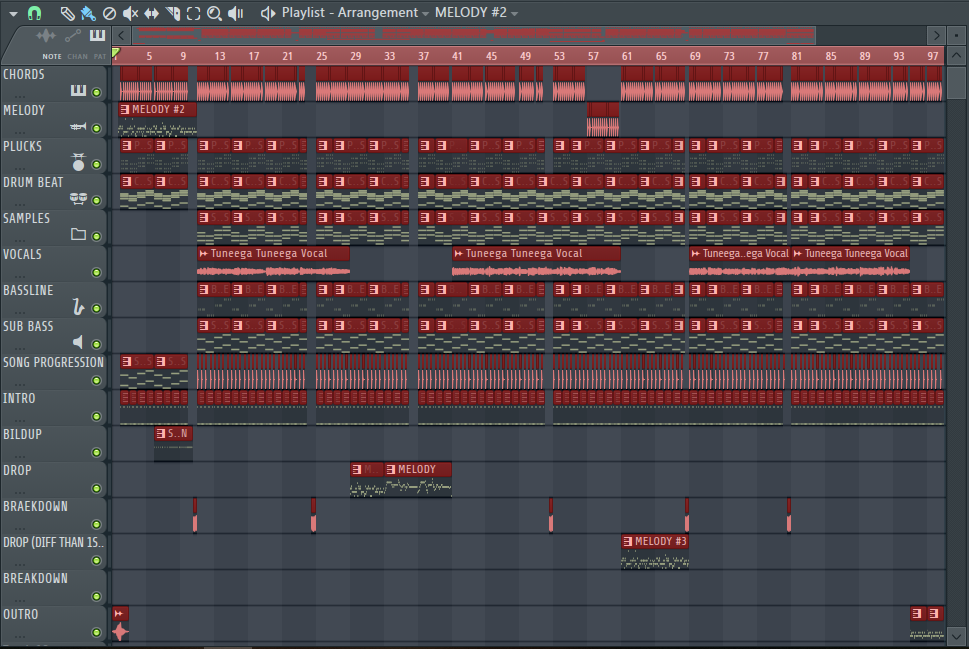Viewport: 969px width, 649px height.
Task: Open the MELODY #2 pattern dropdown
Action: (x=514, y=13)
